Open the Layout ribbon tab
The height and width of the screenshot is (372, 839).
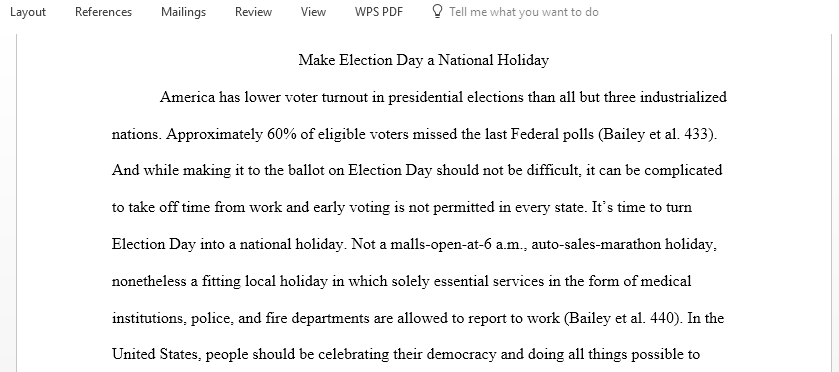[28, 12]
